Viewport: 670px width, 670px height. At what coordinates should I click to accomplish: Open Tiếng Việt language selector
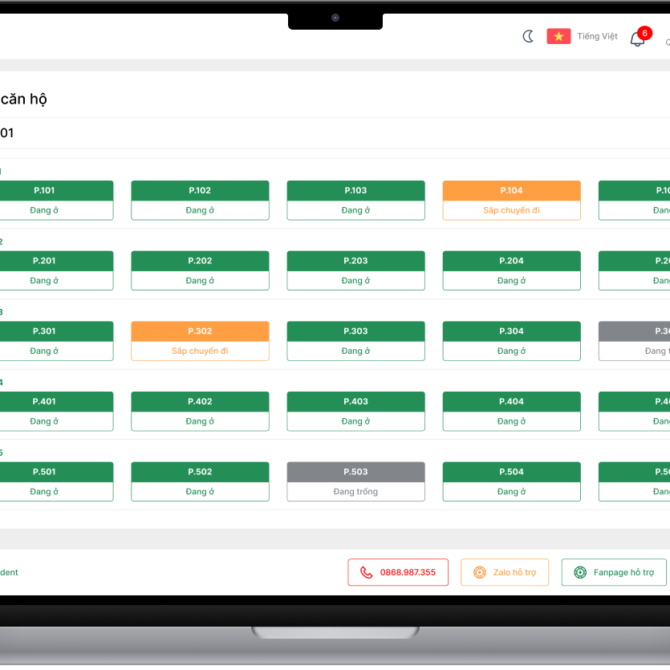597,37
